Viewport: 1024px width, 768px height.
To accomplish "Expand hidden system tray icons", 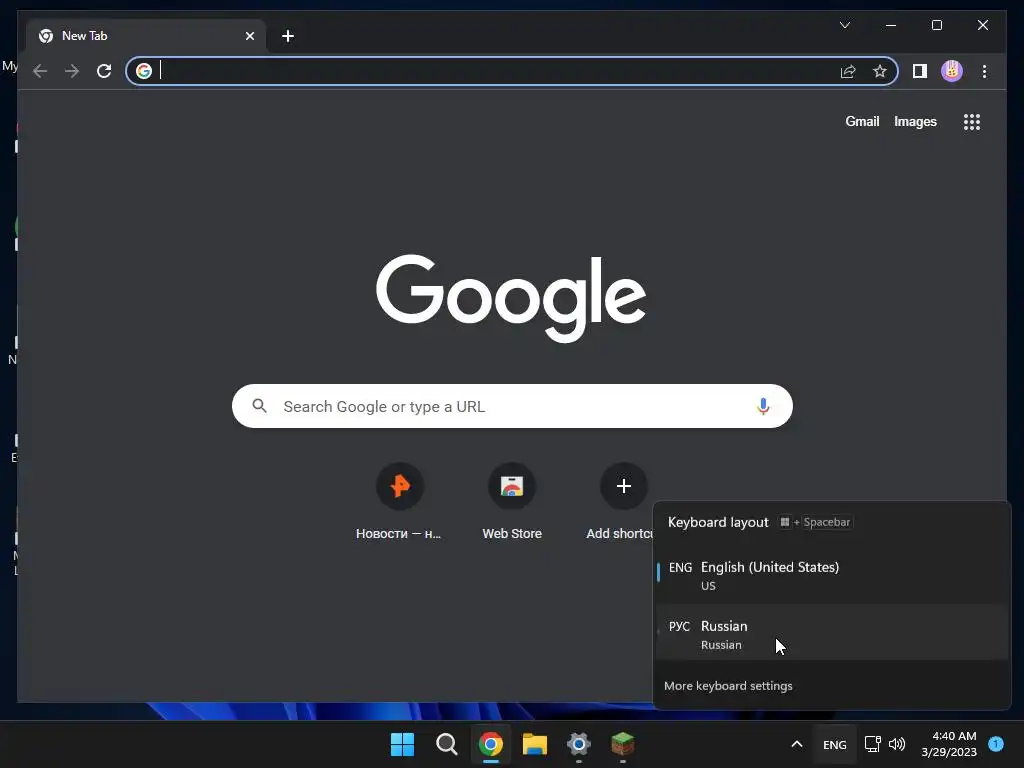I will (x=797, y=744).
